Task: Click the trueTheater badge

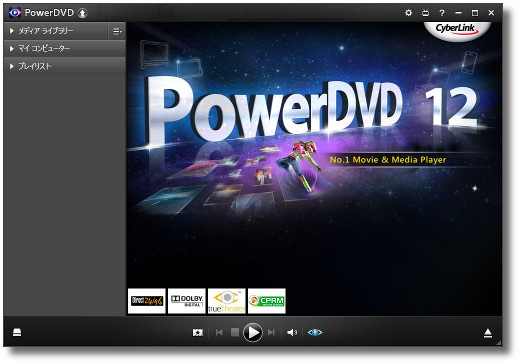Action: [x=227, y=301]
